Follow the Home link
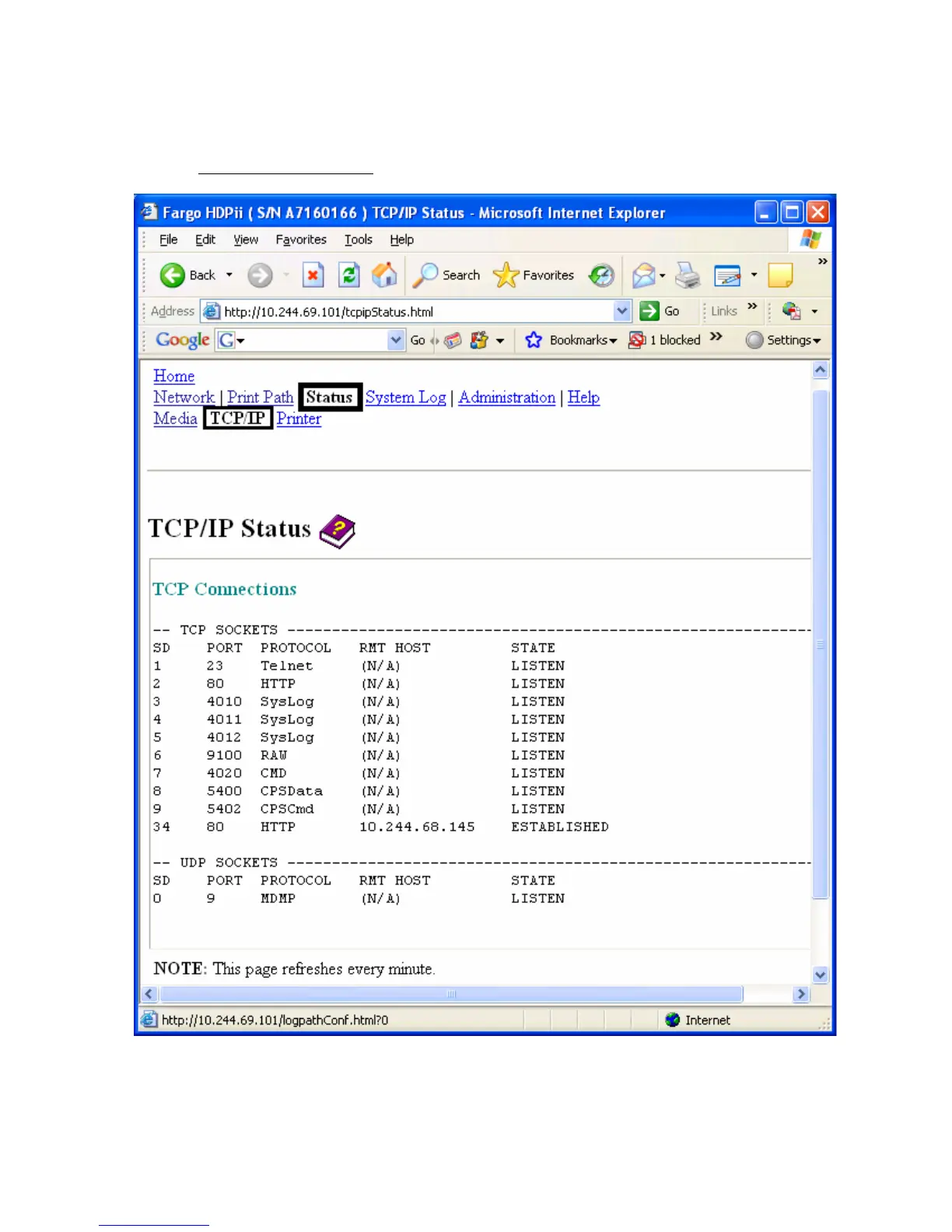 [174, 376]
